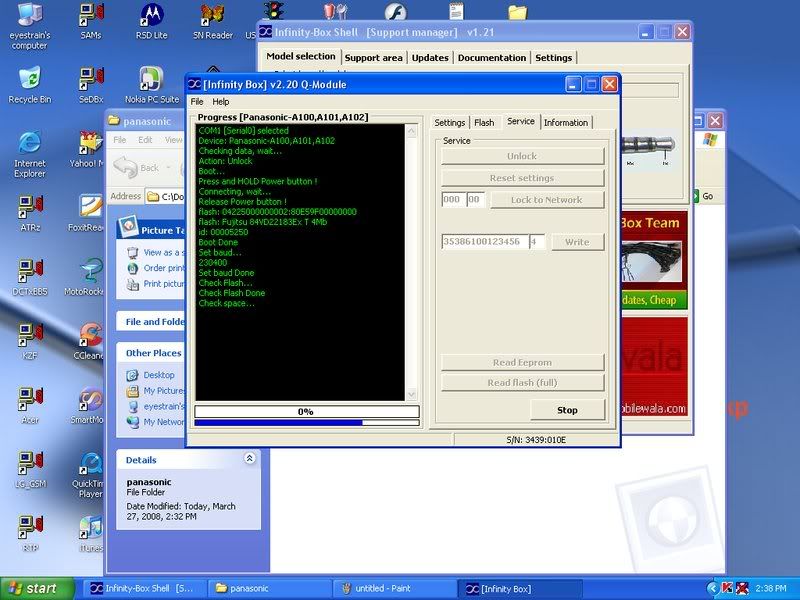Viewport: 800px width, 600px height.
Task: Switch to the Flash tab
Action: 484,122
